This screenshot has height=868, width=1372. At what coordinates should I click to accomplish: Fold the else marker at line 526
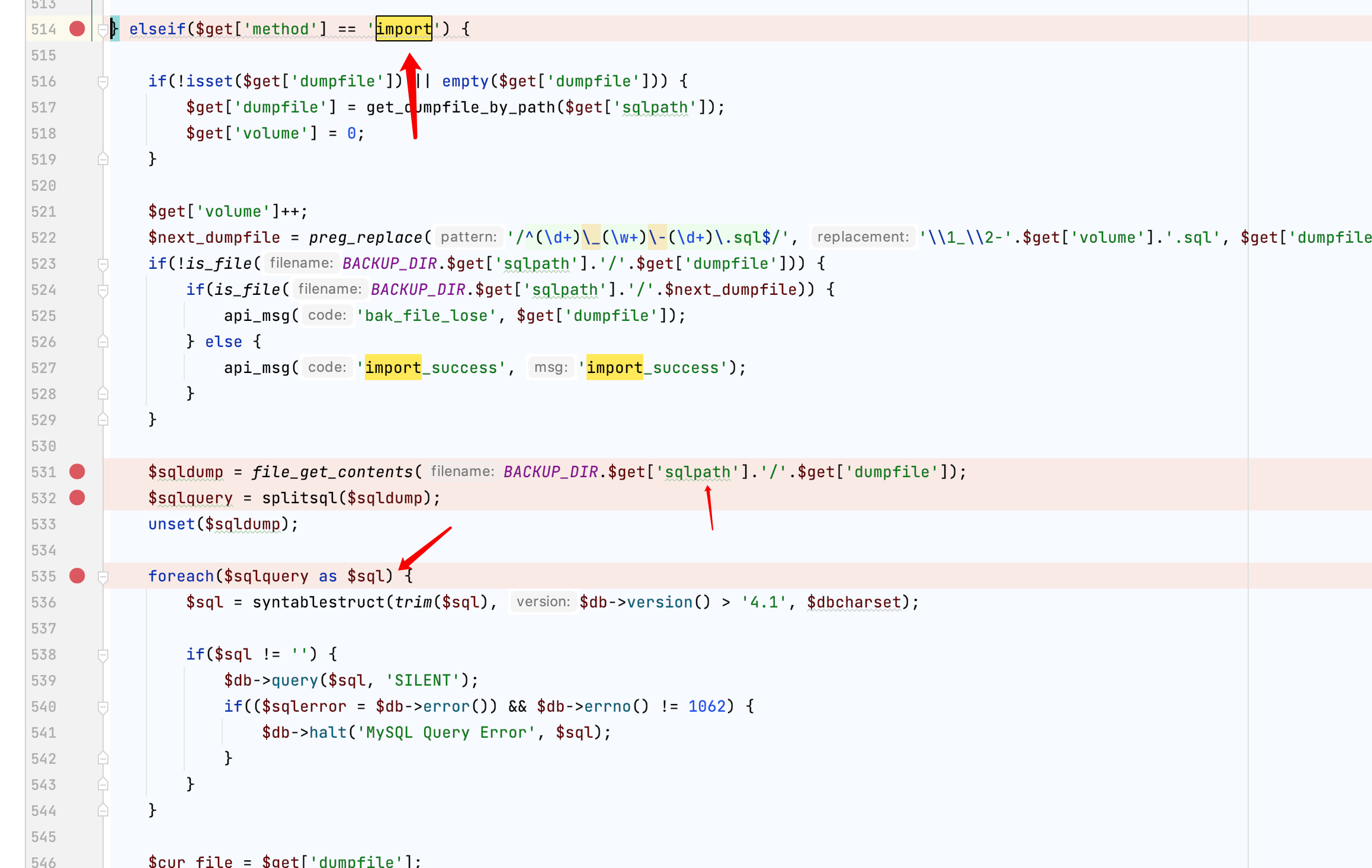pos(102,342)
